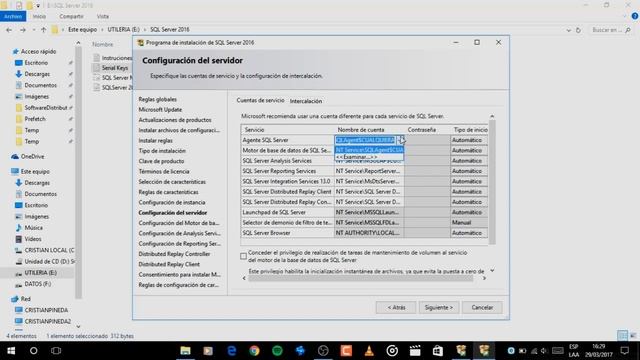This screenshot has height=360, width=640.
Task: Open Google Chrome in the taskbar
Action: coord(254,351)
